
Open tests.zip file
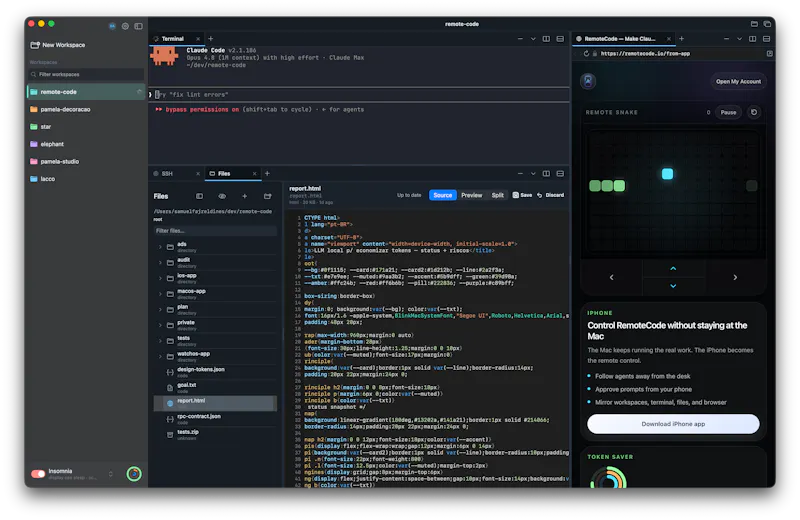[215, 435]
